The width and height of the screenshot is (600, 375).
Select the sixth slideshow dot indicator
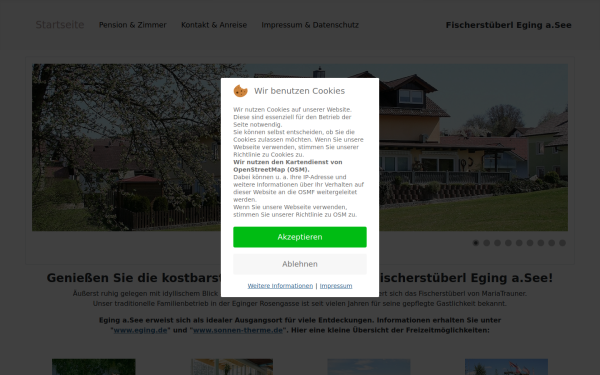point(530,243)
